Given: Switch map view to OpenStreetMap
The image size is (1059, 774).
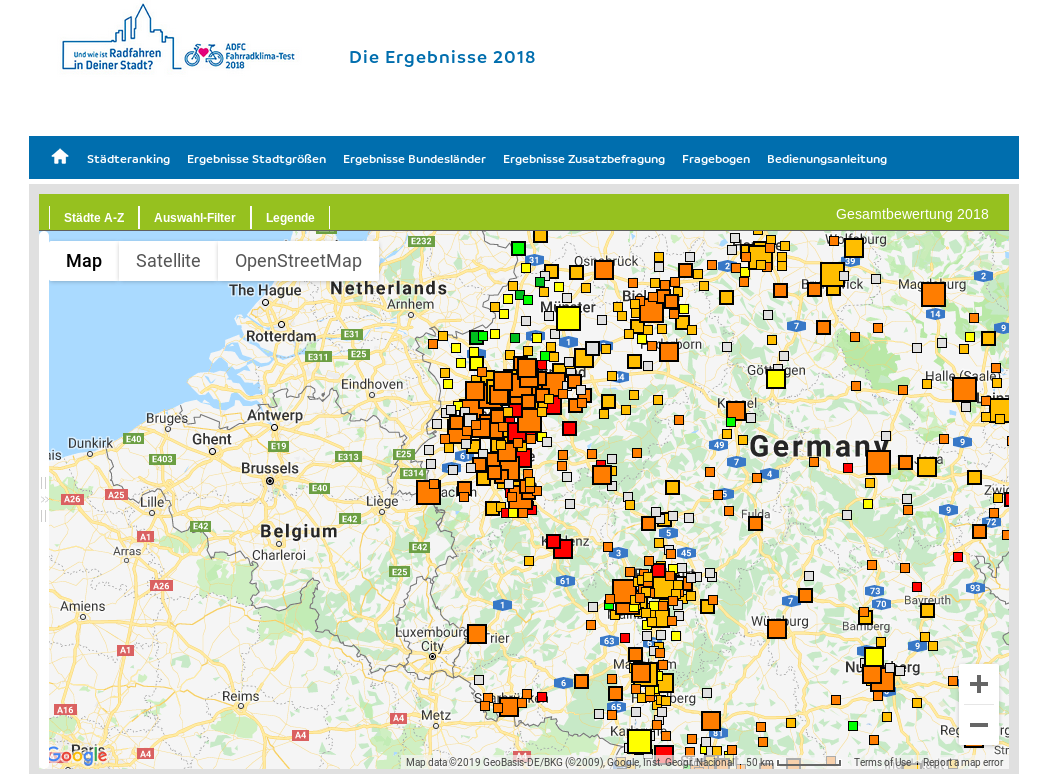Looking at the screenshot, I should (298, 261).
